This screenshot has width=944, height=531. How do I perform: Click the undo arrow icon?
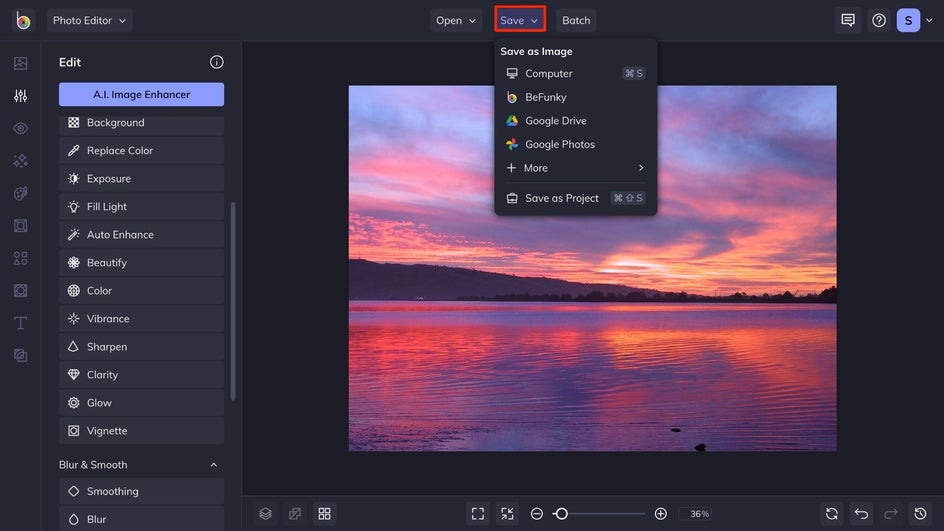(862, 514)
